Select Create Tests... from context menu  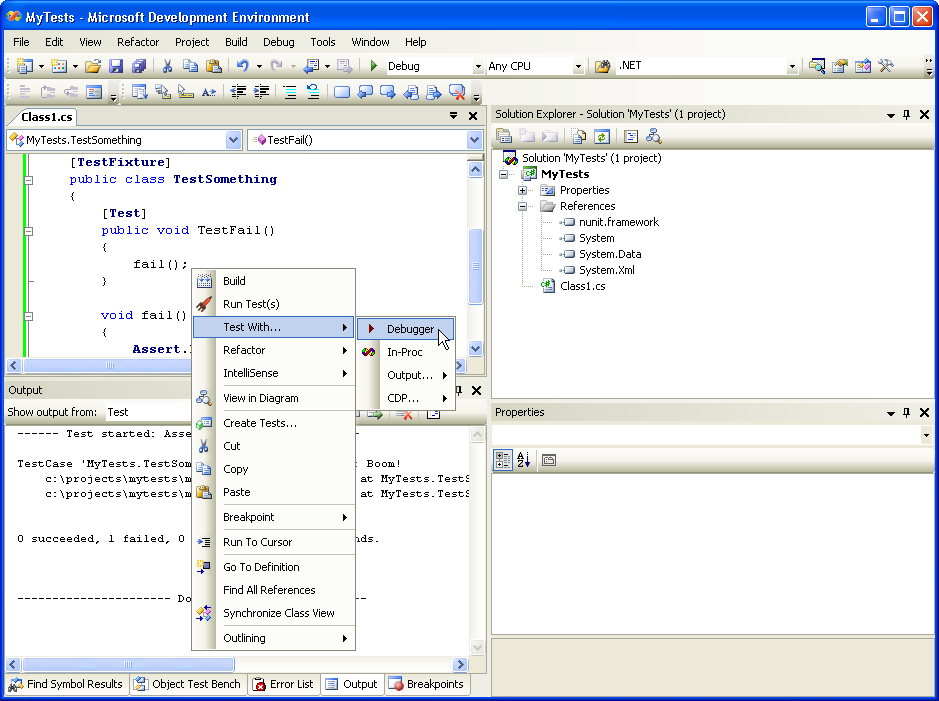point(274,423)
